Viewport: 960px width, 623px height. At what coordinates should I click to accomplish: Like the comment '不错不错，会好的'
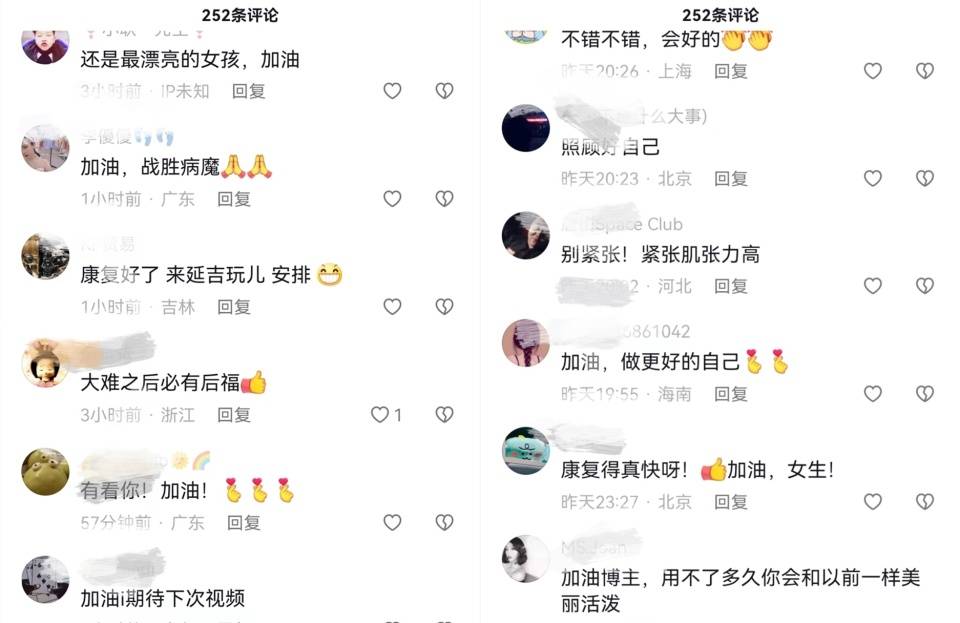872,71
